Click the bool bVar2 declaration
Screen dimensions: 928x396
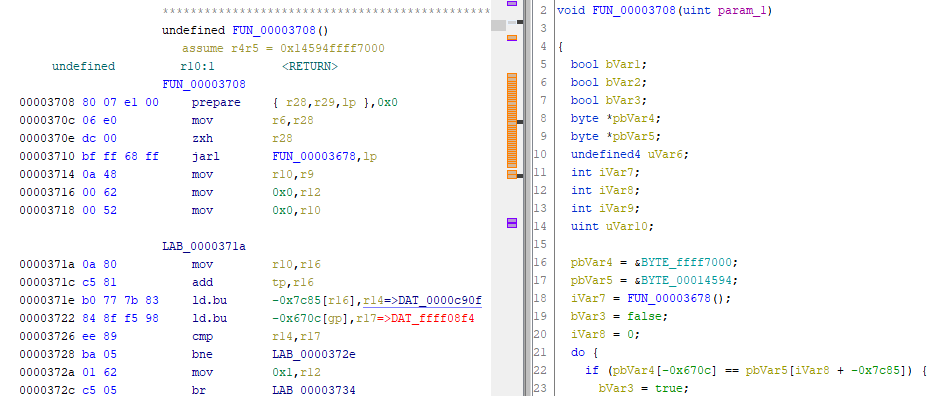tap(609, 82)
